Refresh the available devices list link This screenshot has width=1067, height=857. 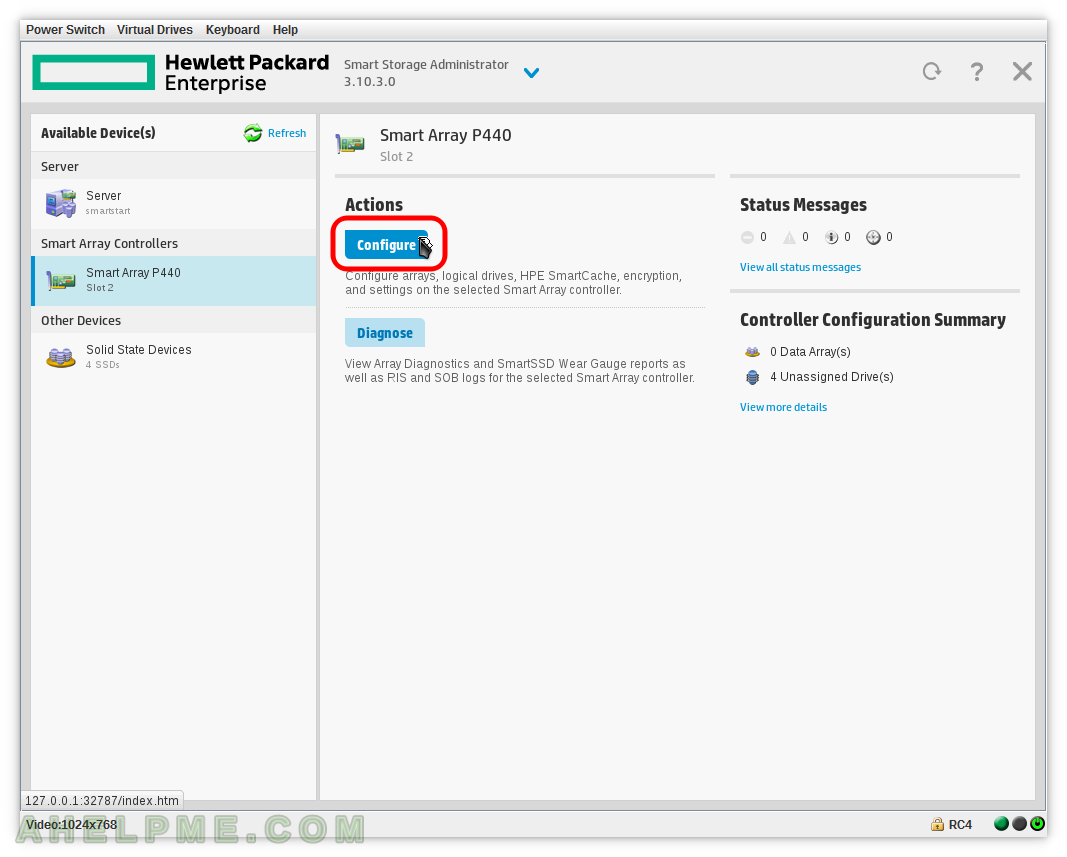pos(286,133)
